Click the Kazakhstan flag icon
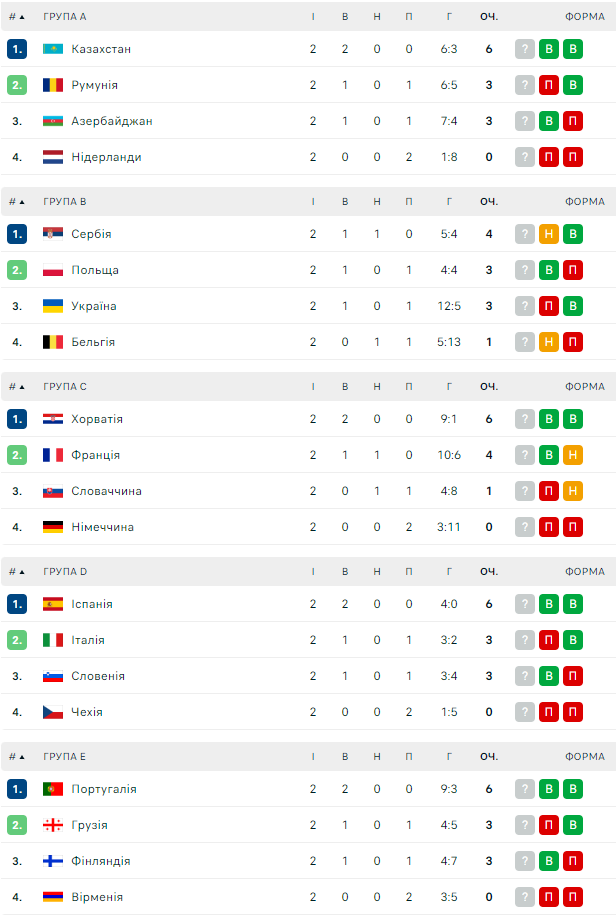 pos(53,49)
